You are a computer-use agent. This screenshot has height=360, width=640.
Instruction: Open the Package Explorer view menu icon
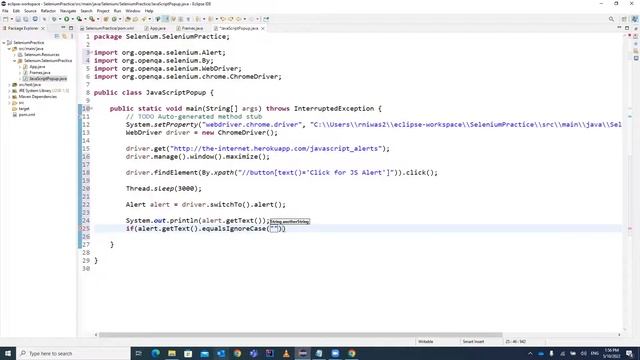pos(72,36)
